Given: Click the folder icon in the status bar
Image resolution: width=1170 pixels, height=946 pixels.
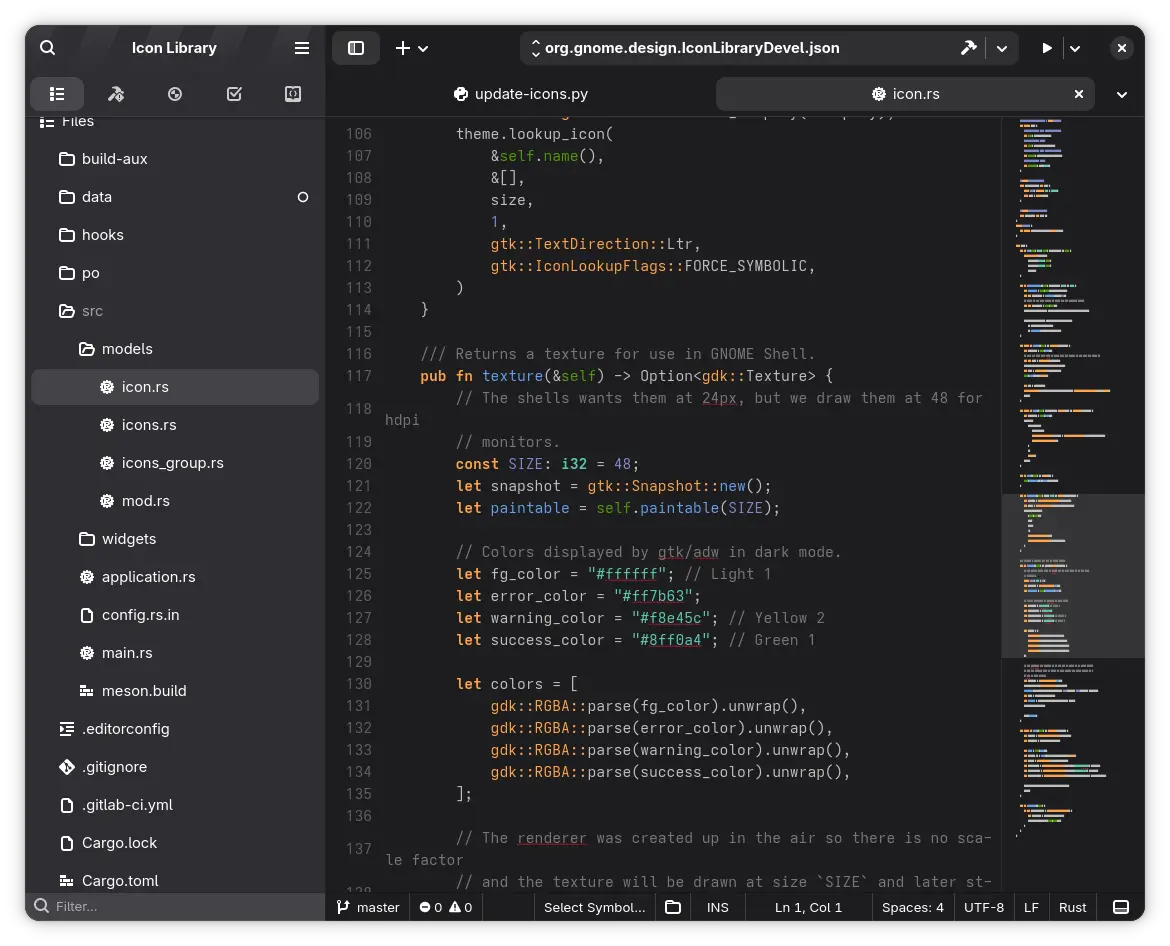Looking at the screenshot, I should (672, 907).
